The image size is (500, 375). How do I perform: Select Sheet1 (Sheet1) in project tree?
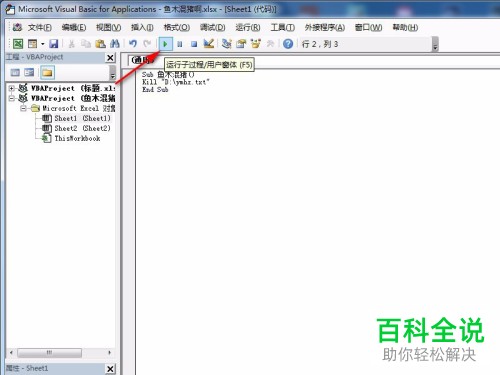click(x=82, y=118)
